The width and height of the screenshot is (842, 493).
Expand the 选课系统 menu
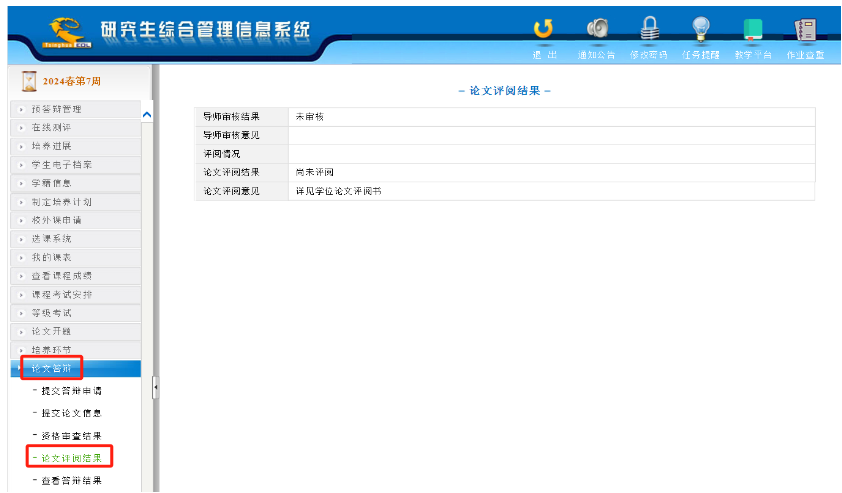(x=76, y=239)
